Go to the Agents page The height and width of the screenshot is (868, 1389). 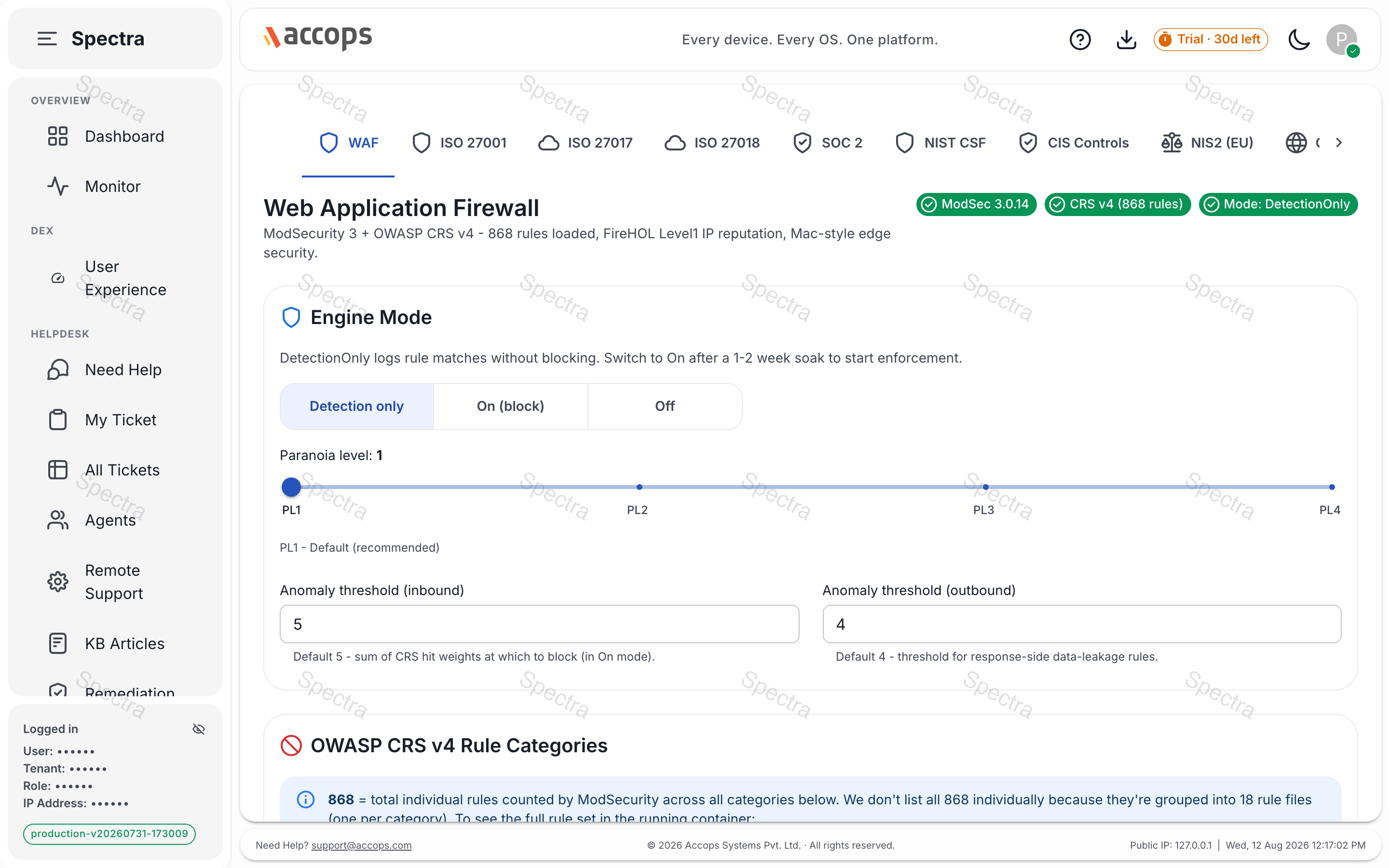(115, 520)
